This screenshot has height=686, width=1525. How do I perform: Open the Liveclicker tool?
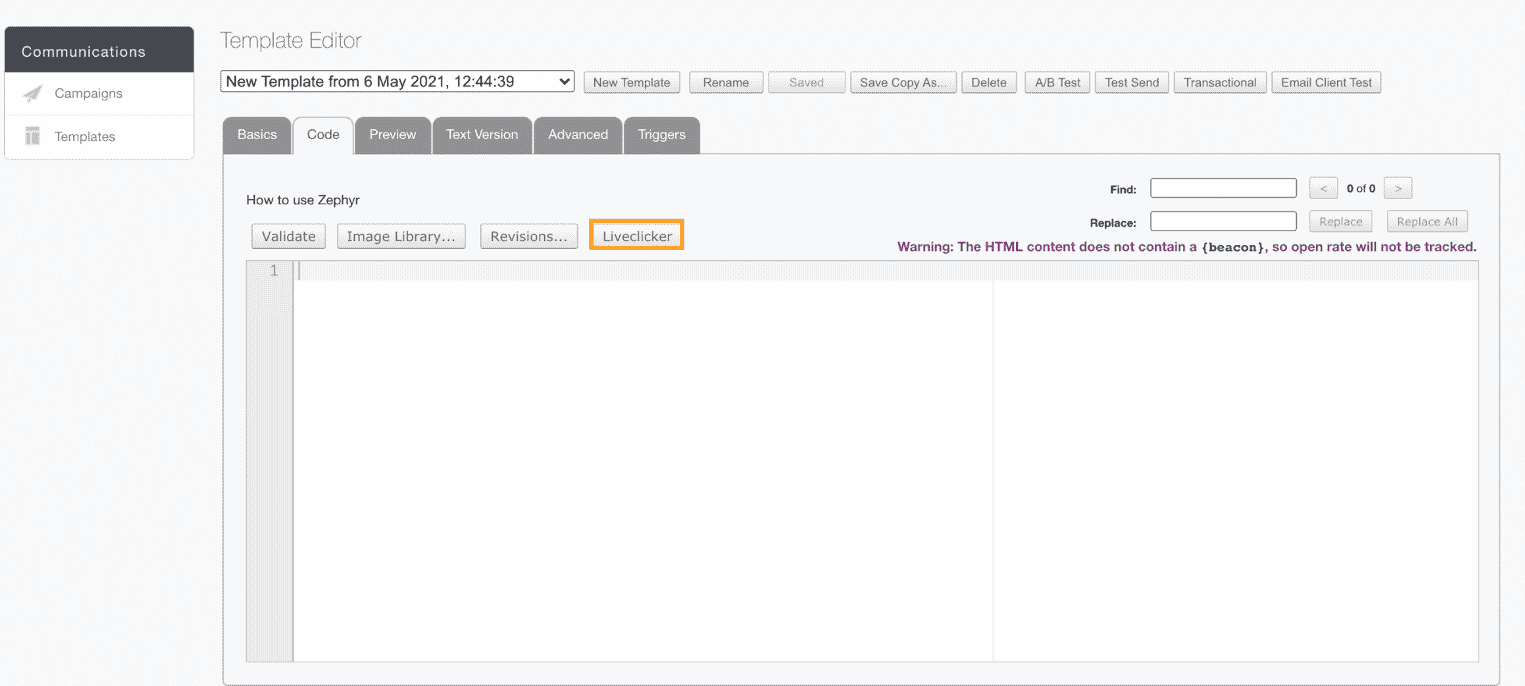pos(636,235)
